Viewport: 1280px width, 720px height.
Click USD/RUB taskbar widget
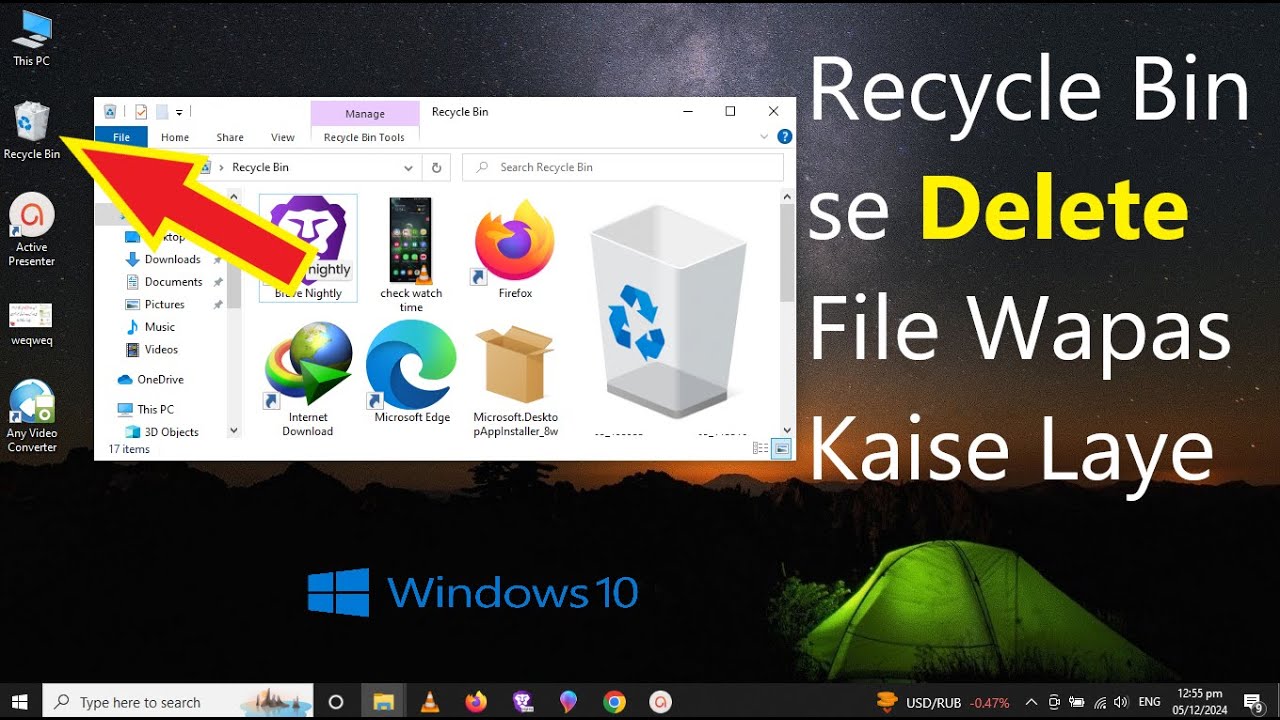943,702
